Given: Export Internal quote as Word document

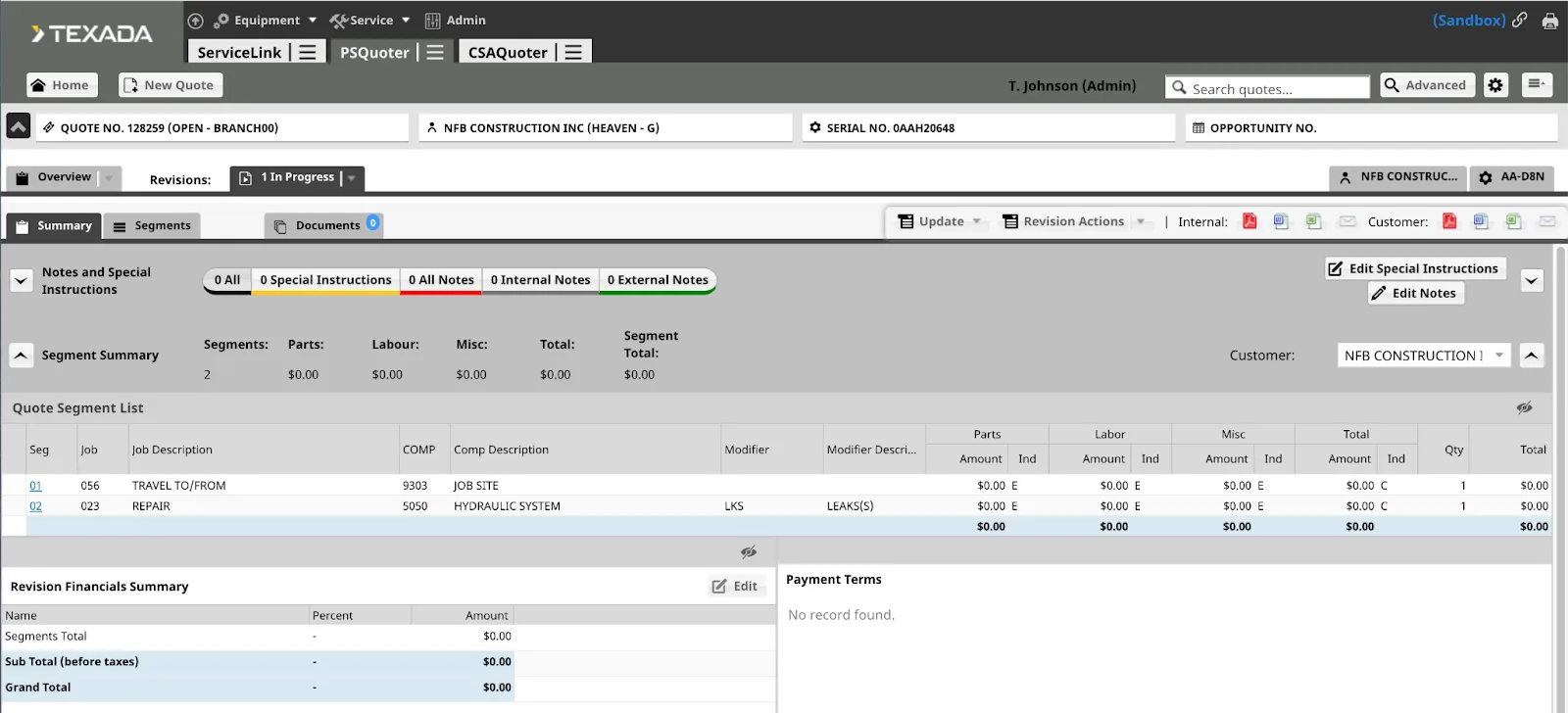Looking at the screenshot, I should [1281, 221].
